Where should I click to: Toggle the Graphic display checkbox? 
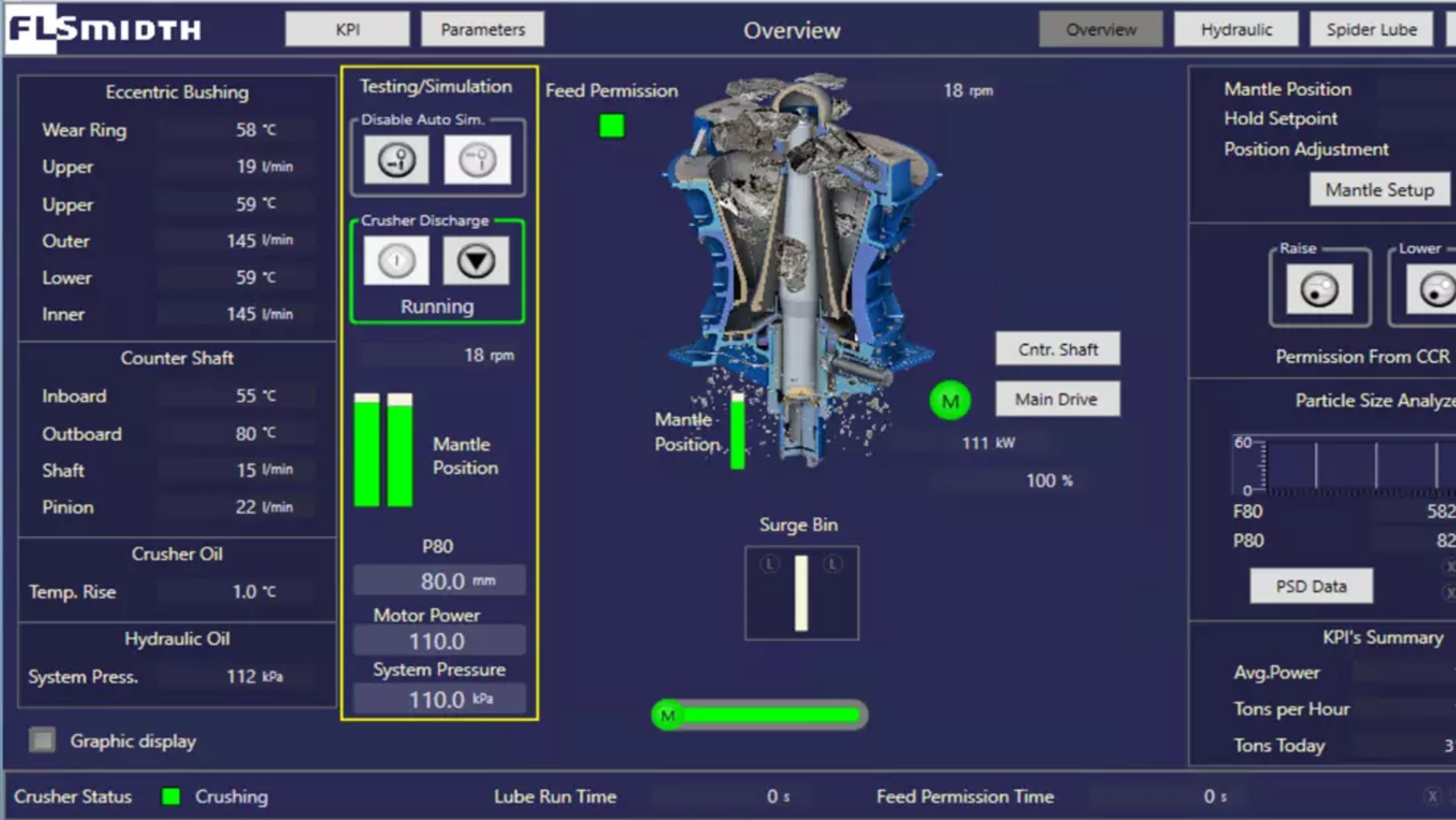(42, 740)
